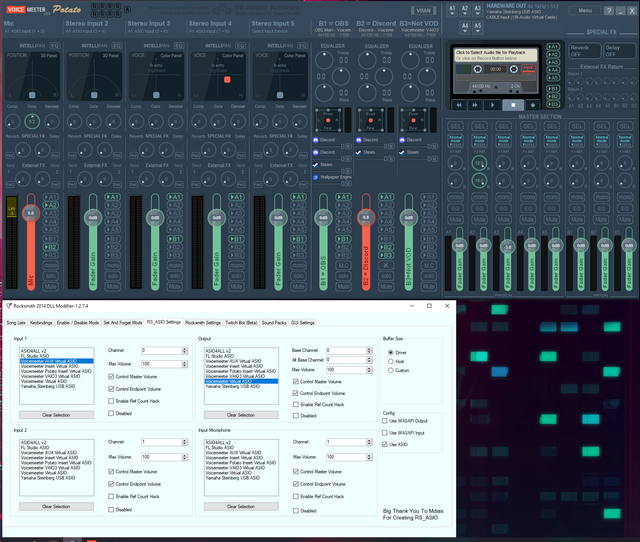Toggle the M.C button on B1 OBS strip
Screen dimensions: 640x542
tap(344, 265)
